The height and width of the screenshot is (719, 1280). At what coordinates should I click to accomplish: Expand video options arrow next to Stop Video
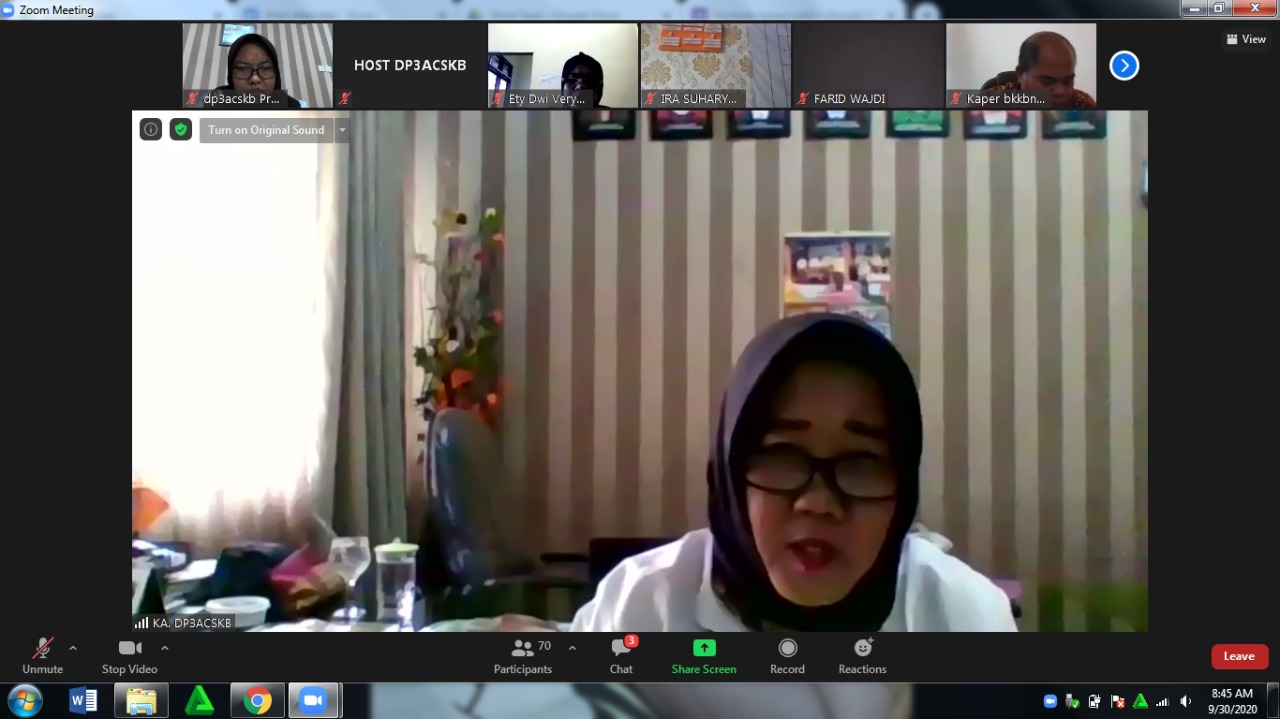pyautogui.click(x=165, y=648)
